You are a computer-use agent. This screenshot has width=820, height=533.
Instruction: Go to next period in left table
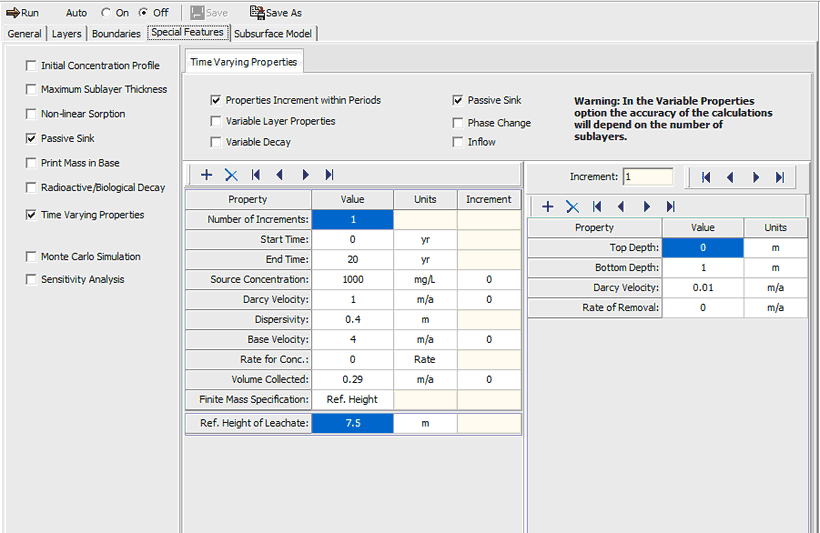click(305, 174)
